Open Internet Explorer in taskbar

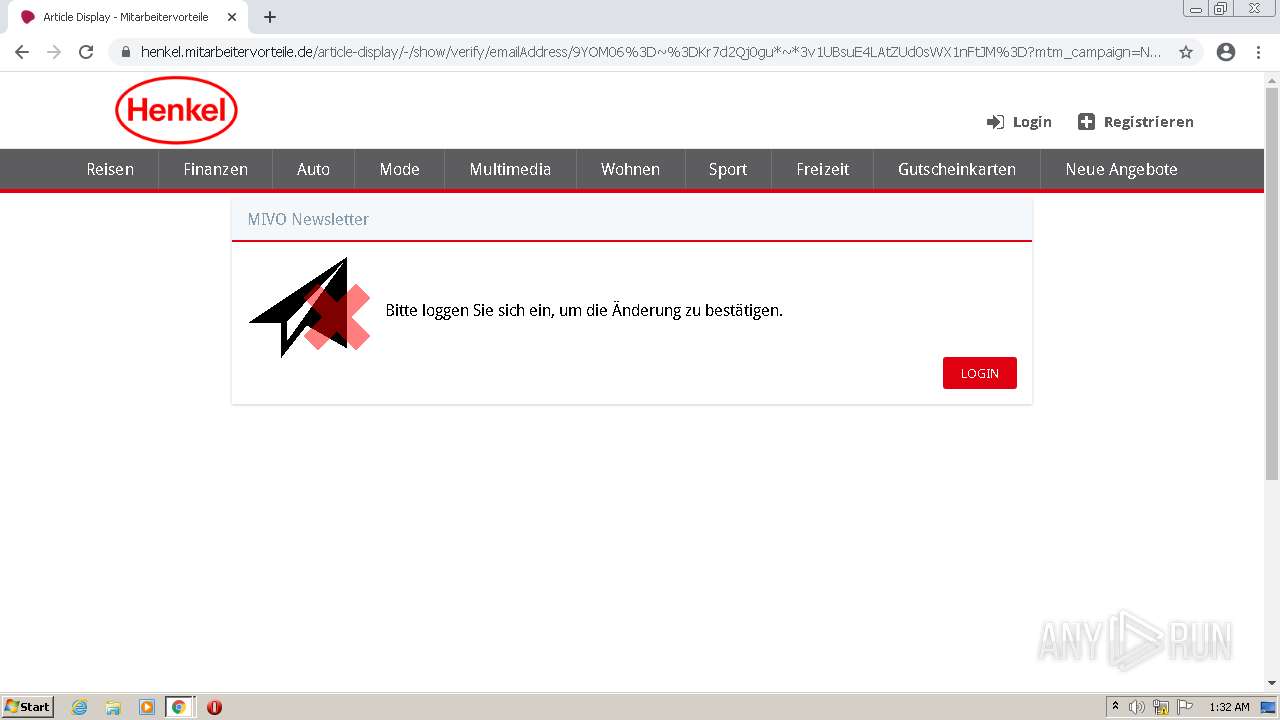(x=80, y=707)
